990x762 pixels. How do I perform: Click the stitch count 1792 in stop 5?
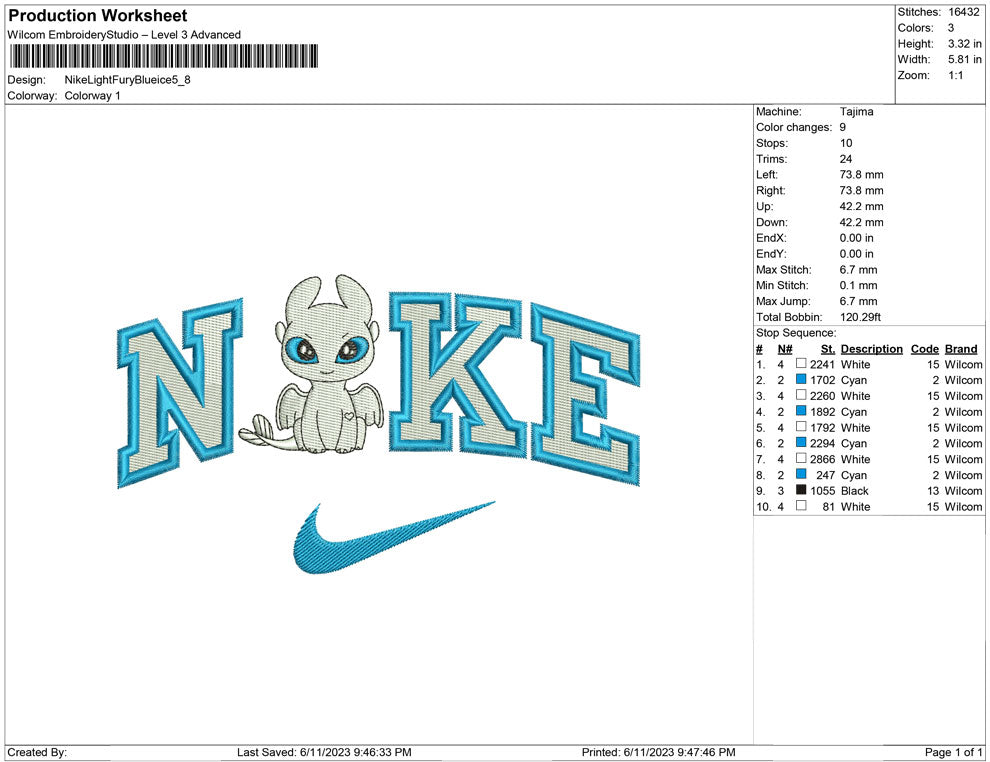[x=823, y=427]
